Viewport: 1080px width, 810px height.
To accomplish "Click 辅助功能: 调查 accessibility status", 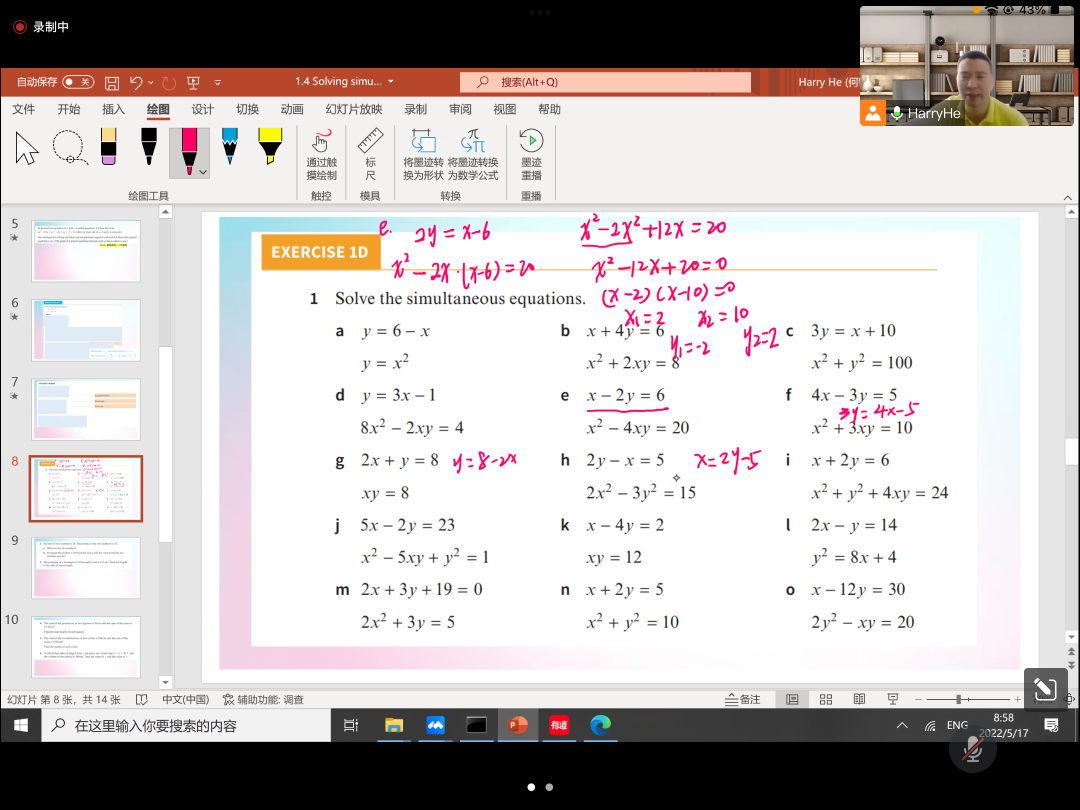I will point(263,700).
